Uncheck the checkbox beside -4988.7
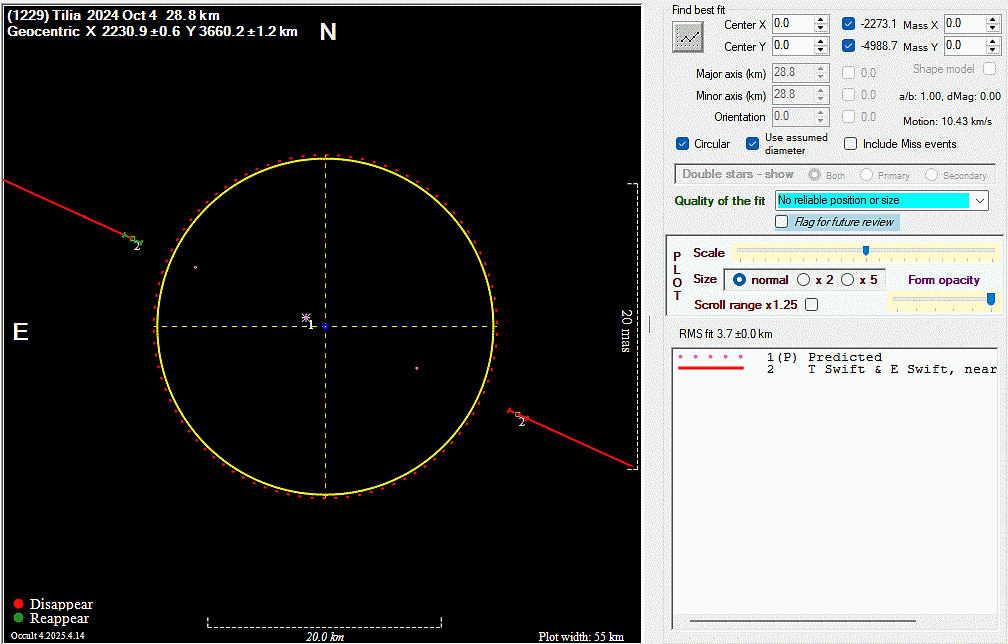 click(849, 46)
